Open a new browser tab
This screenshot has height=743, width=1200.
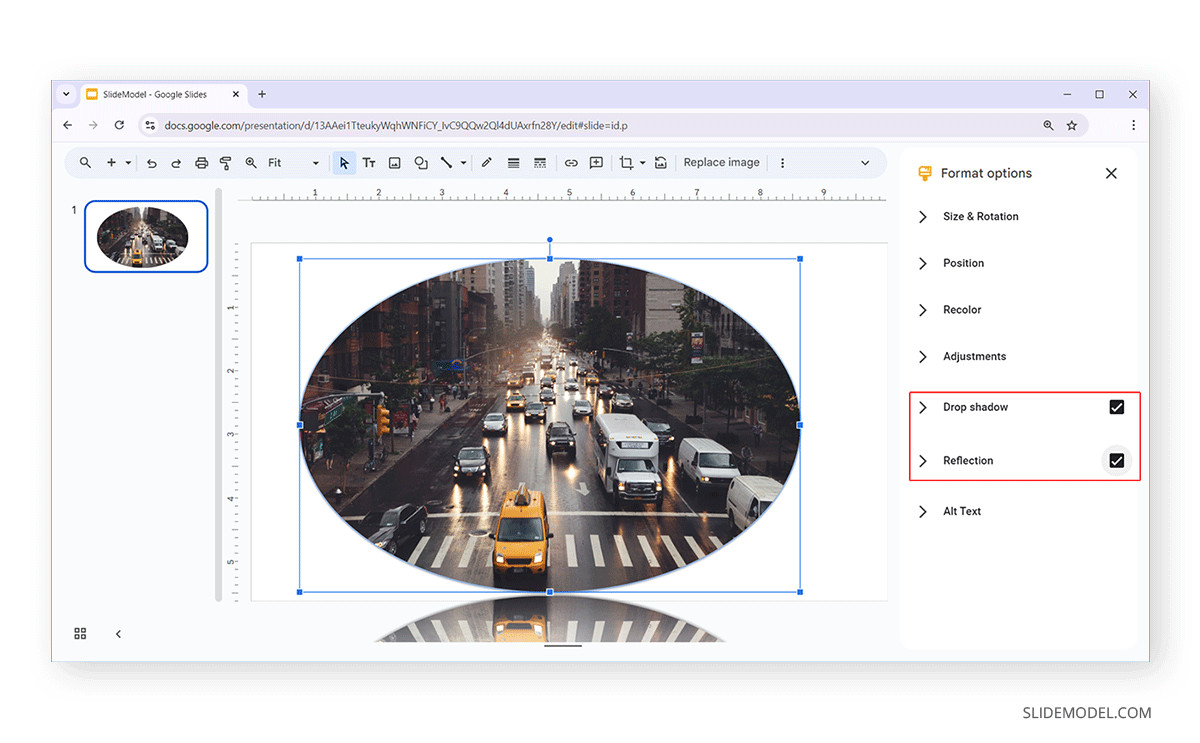262,94
